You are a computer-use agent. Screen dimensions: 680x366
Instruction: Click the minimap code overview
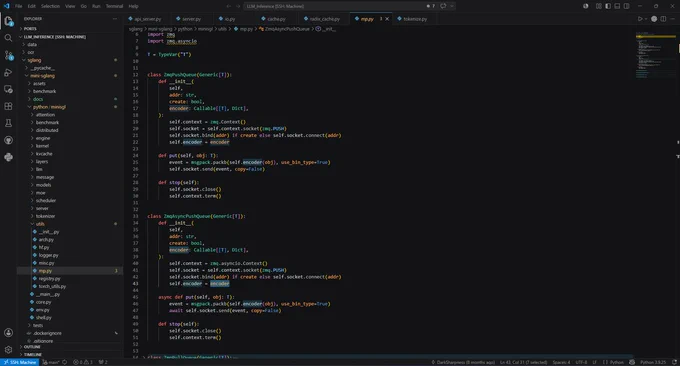pos(655,56)
